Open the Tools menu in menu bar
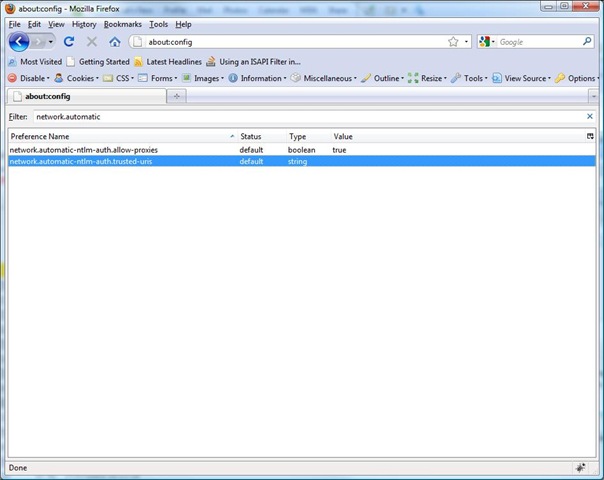 pos(159,24)
